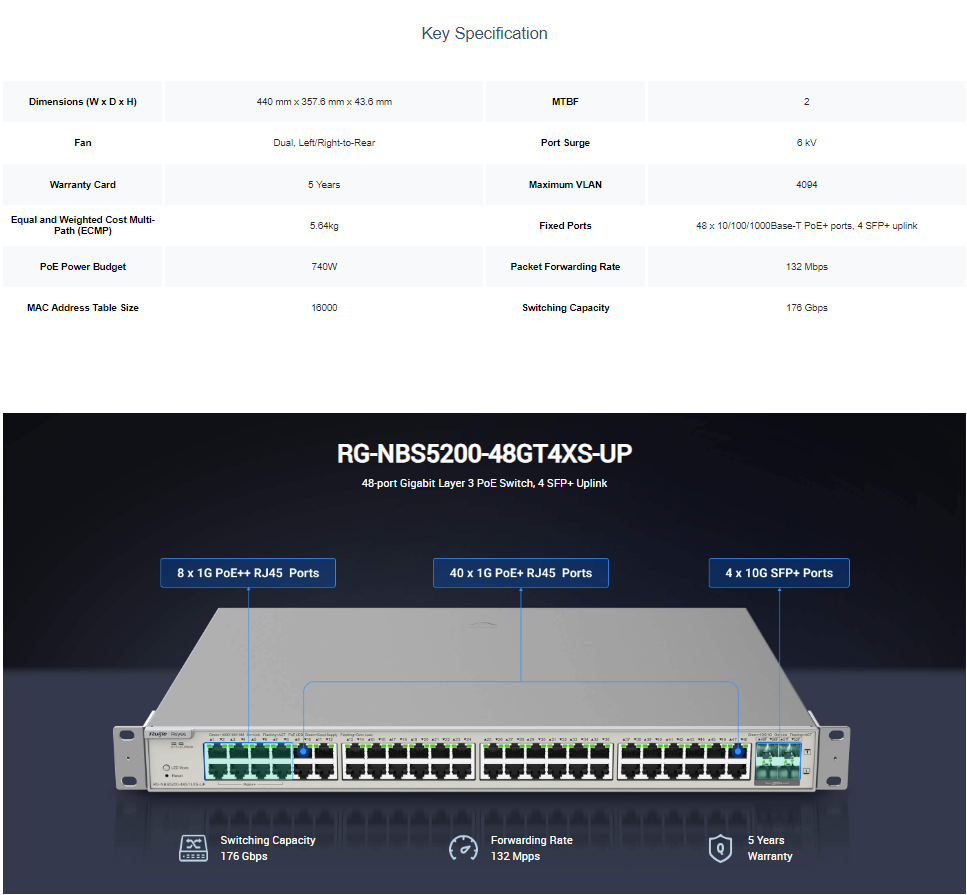Select the '40 x 1G PoE+ RJ45 Ports' callout

(x=521, y=573)
